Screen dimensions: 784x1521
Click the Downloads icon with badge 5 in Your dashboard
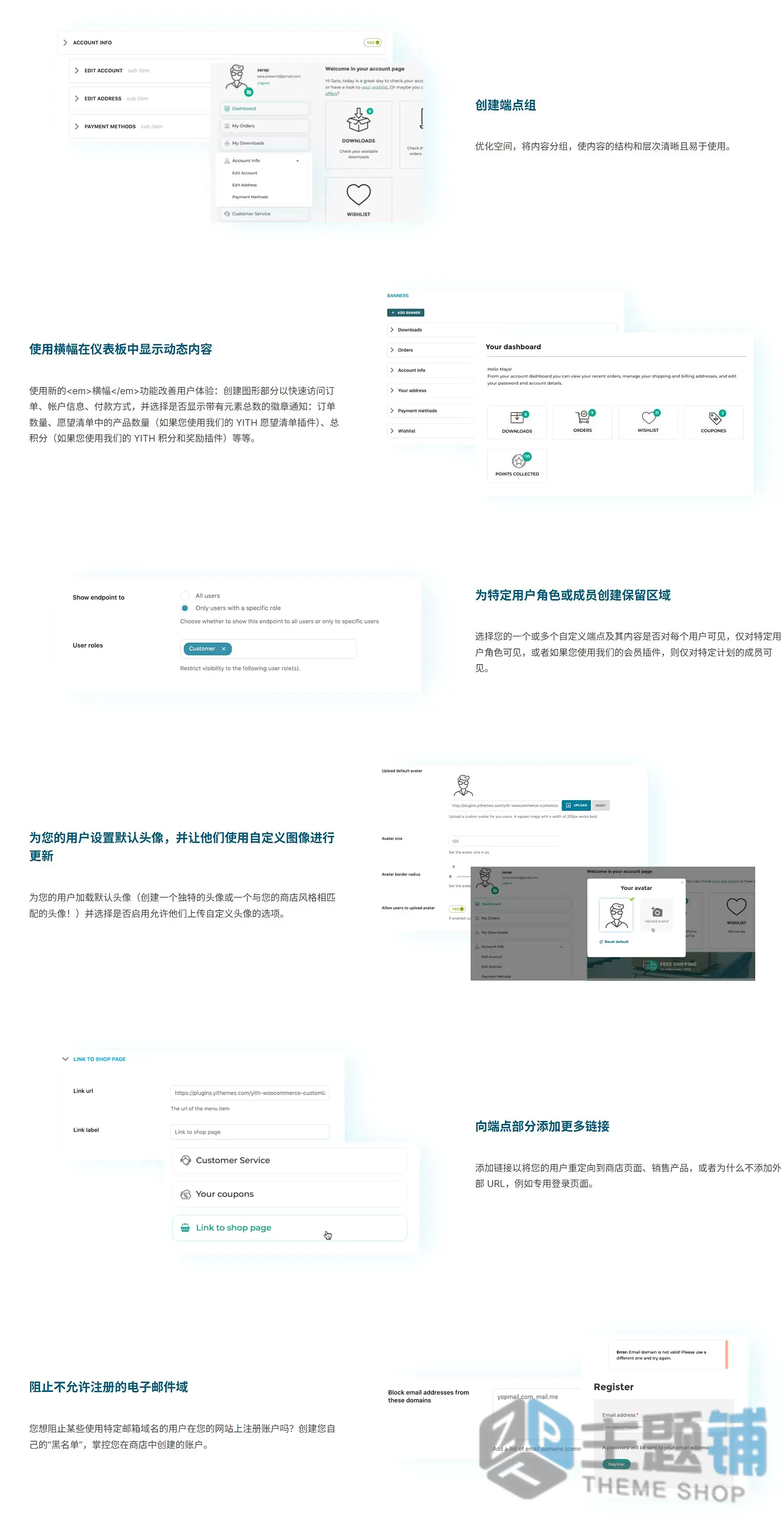517,418
